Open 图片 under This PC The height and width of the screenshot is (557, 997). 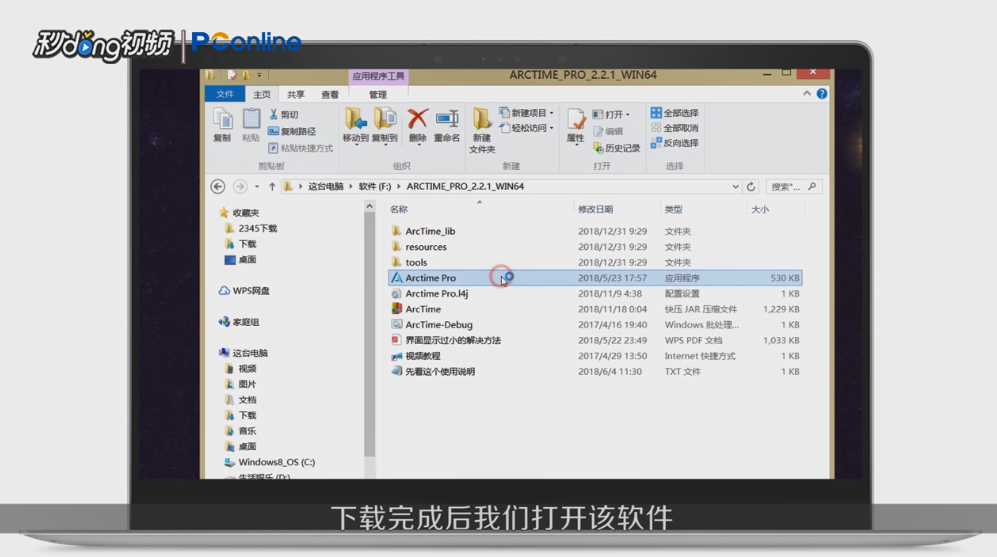[x=241, y=384]
